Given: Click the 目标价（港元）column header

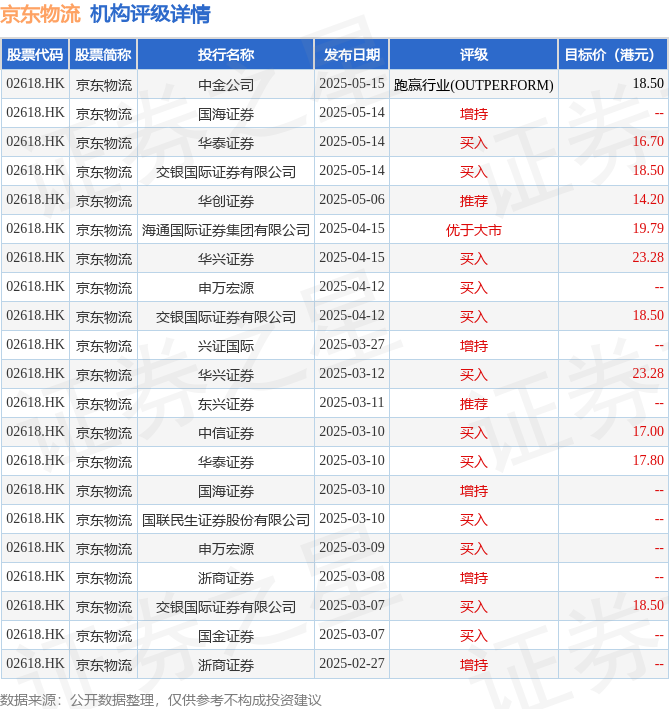Looking at the screenshot, I should click(613, 55).
